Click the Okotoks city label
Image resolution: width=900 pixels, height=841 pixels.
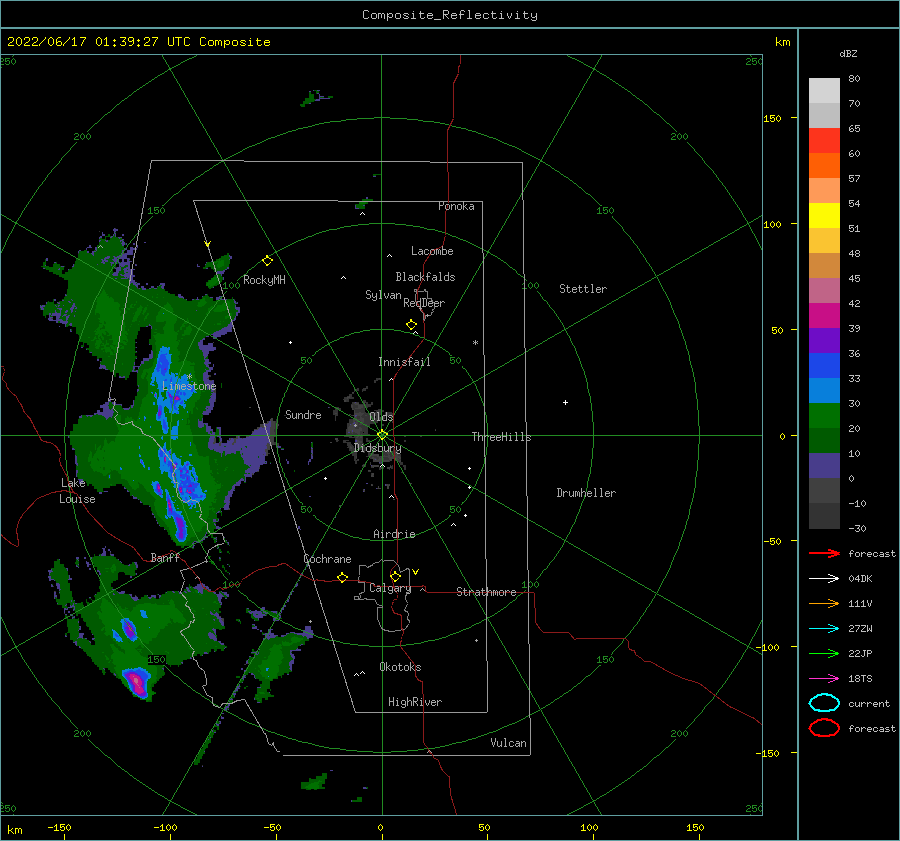click(x=399, y=667)
